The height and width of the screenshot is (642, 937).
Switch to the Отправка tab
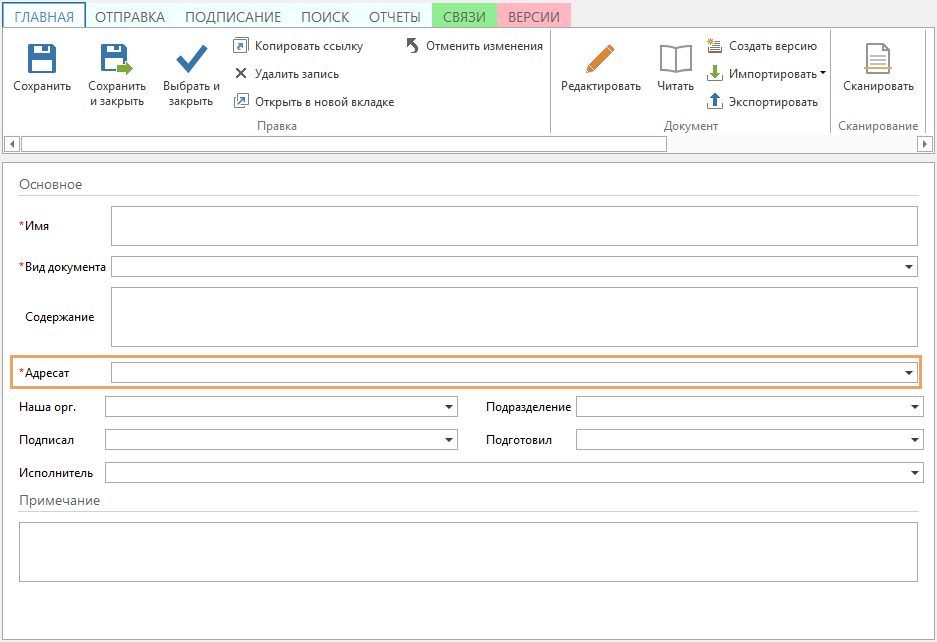point(130,17)
